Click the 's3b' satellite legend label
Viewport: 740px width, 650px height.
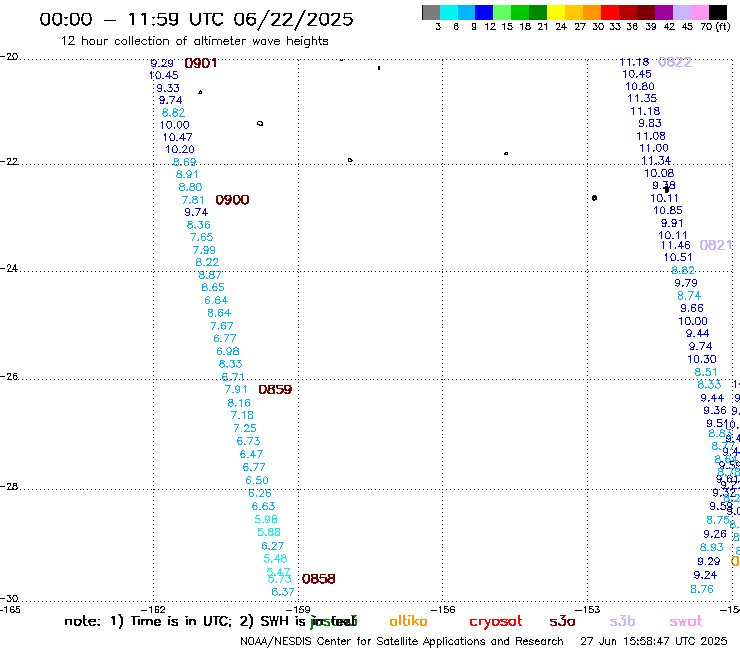622,621
